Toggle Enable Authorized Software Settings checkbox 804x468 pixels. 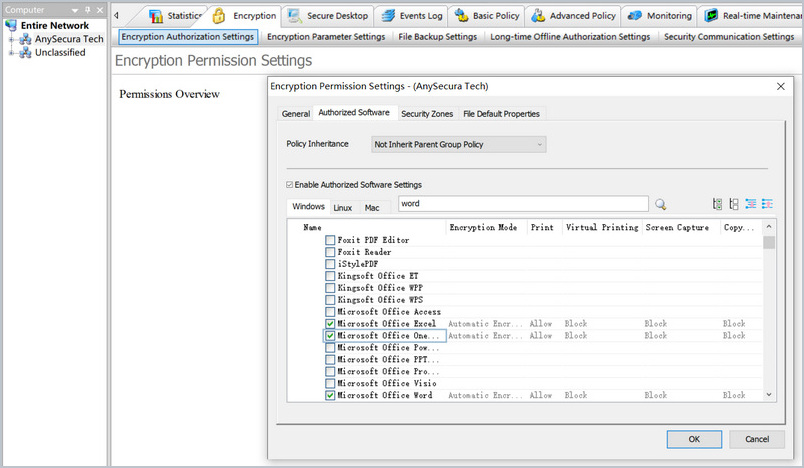coord(290,185)
